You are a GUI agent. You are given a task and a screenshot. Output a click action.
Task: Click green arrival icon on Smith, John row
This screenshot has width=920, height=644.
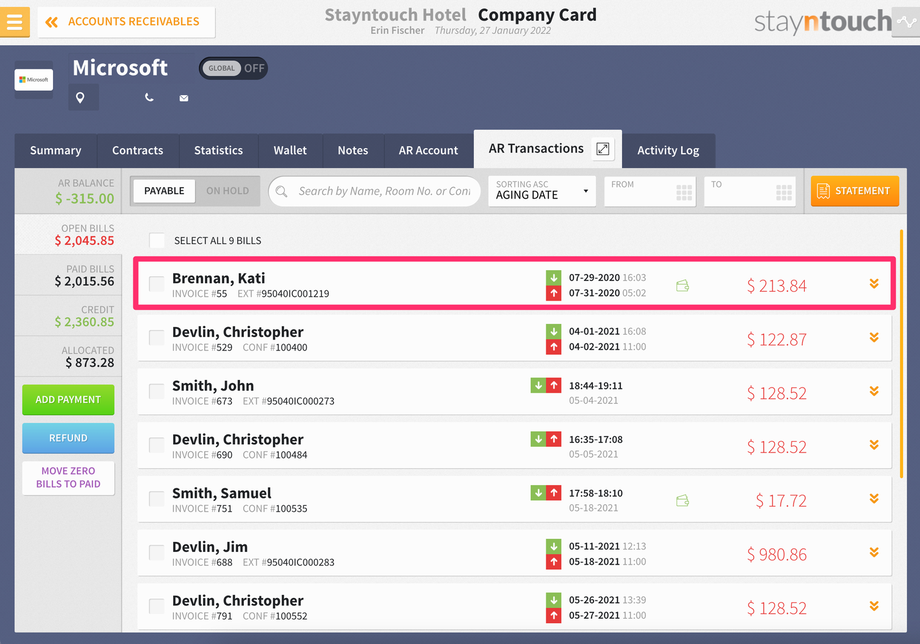538,385
